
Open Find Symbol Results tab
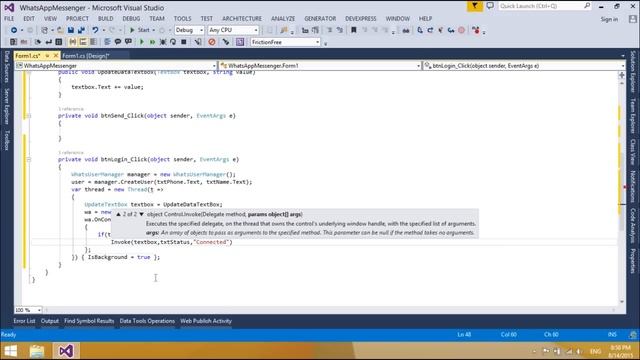pyautogui.click(x=89, y=321)
